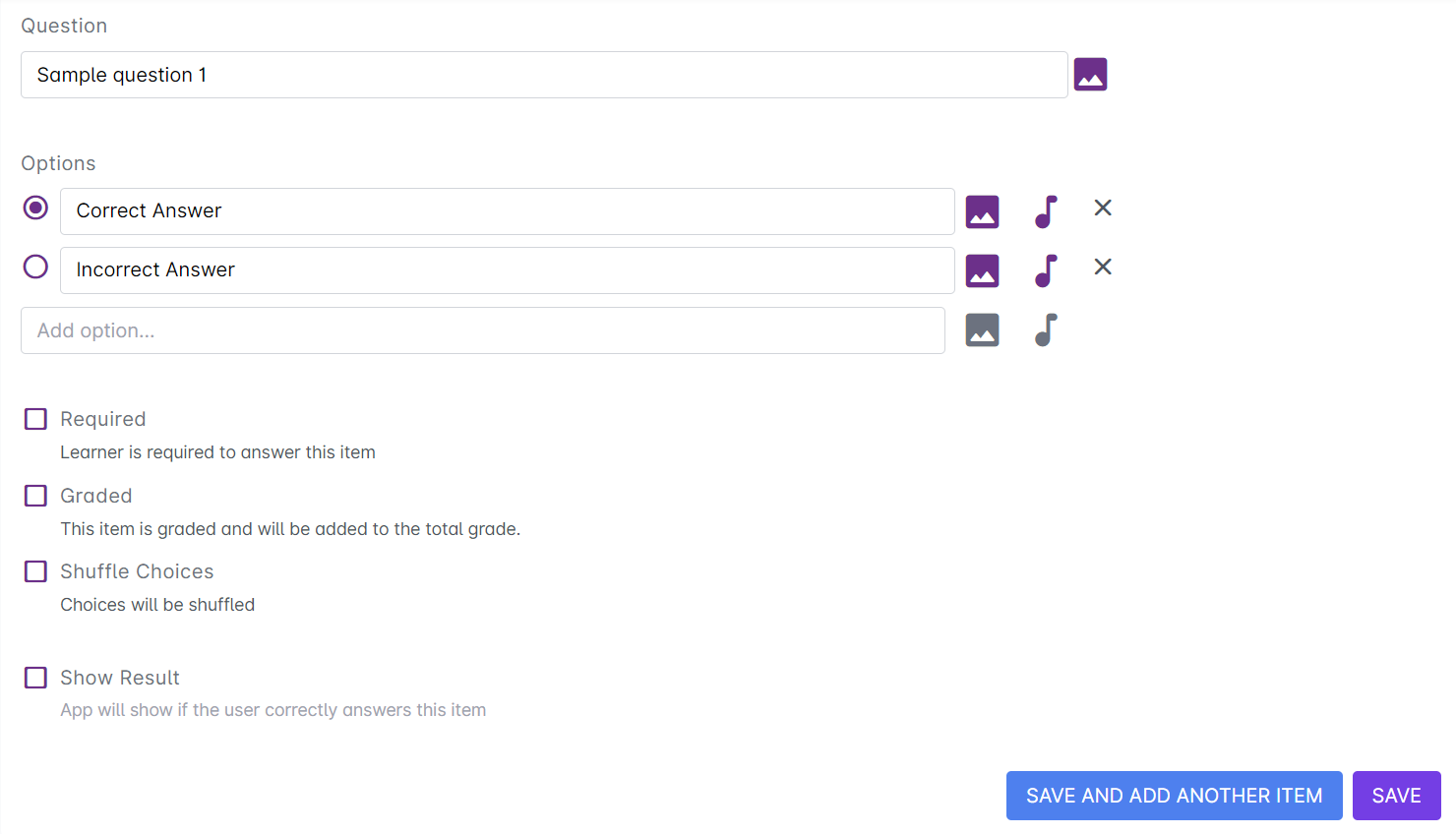Tick the Graded checkbox
1456x834 pixels.
point(35,496)
